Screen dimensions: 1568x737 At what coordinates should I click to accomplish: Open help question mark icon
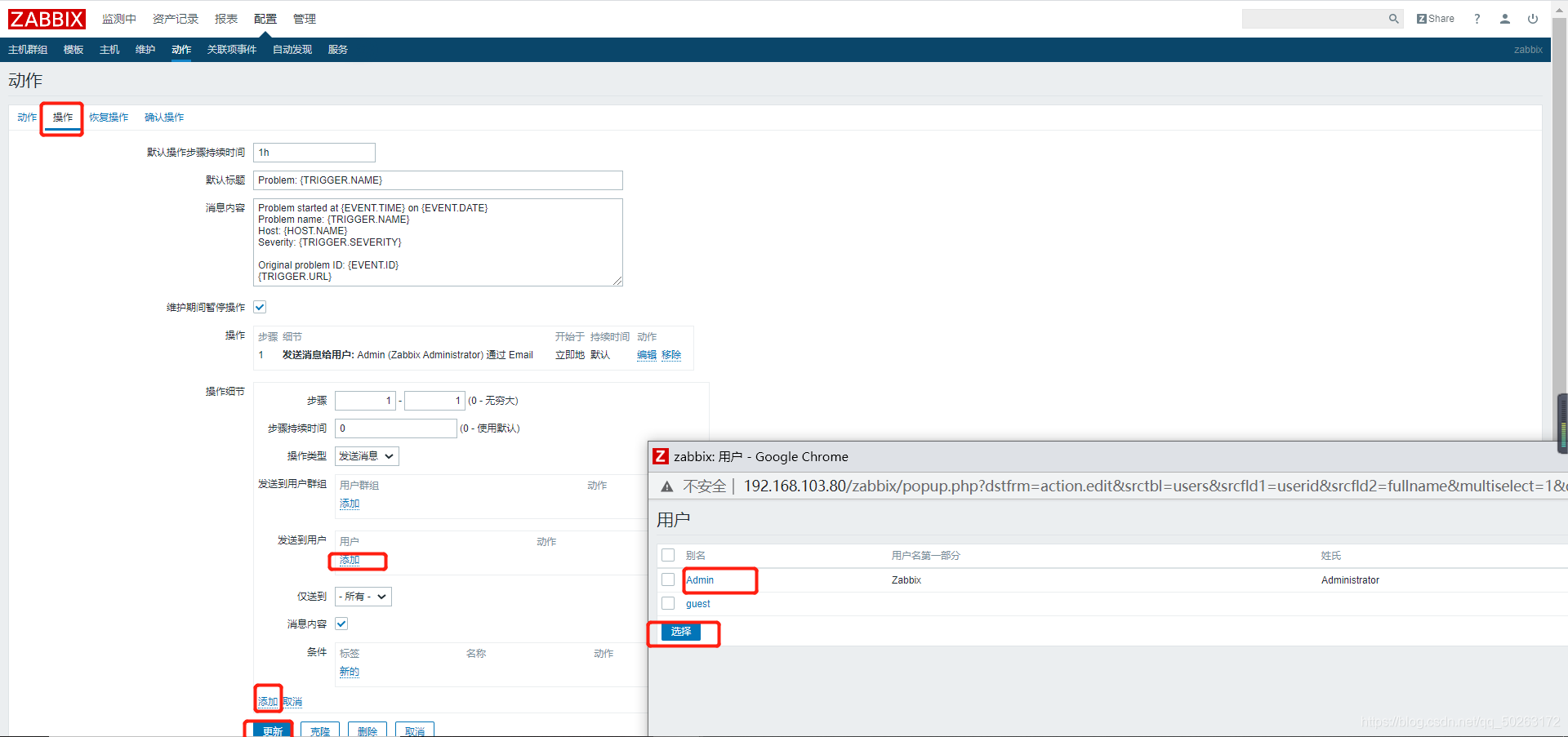1477,19
